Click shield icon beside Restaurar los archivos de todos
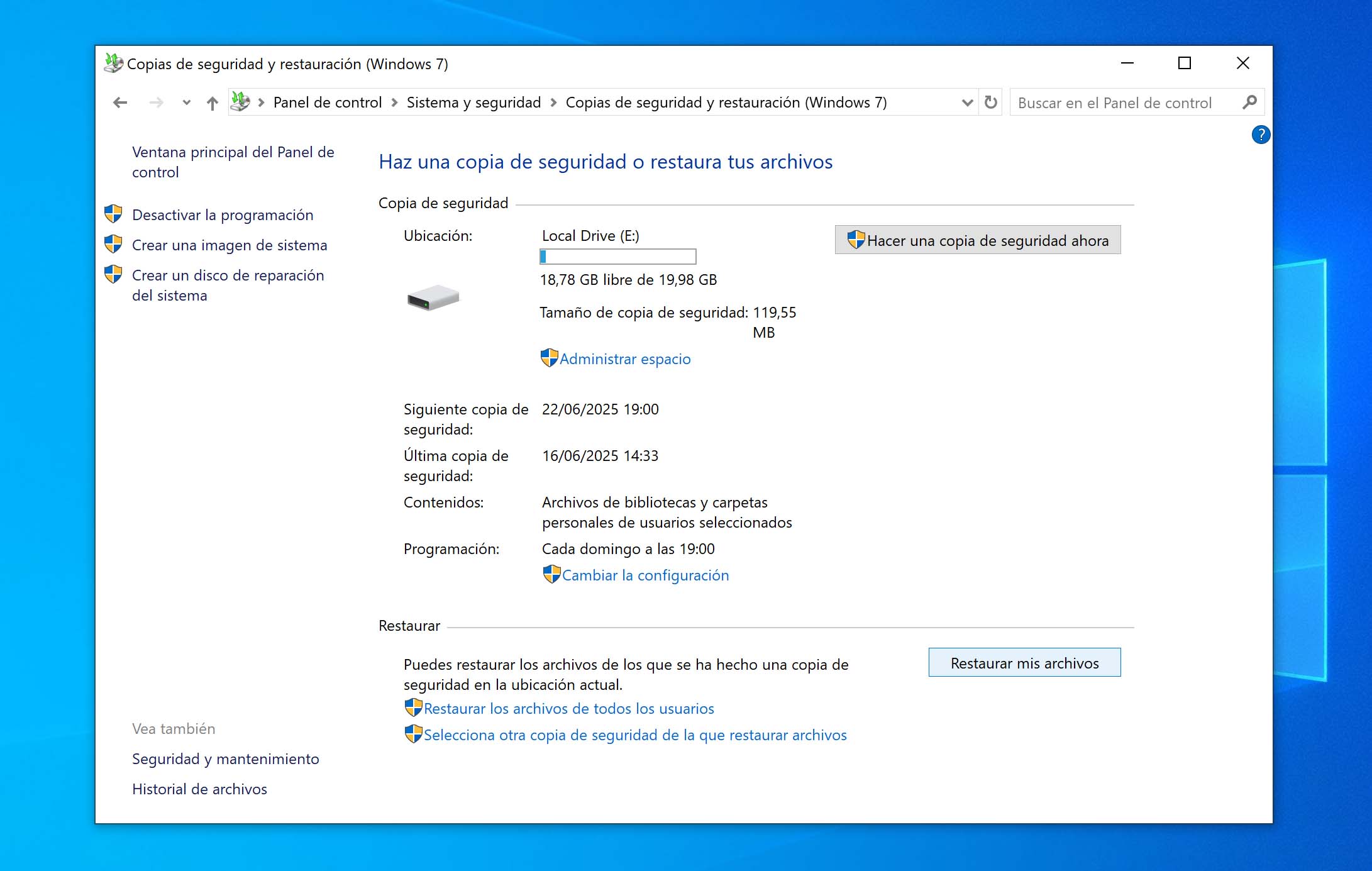 click(413, 707)
